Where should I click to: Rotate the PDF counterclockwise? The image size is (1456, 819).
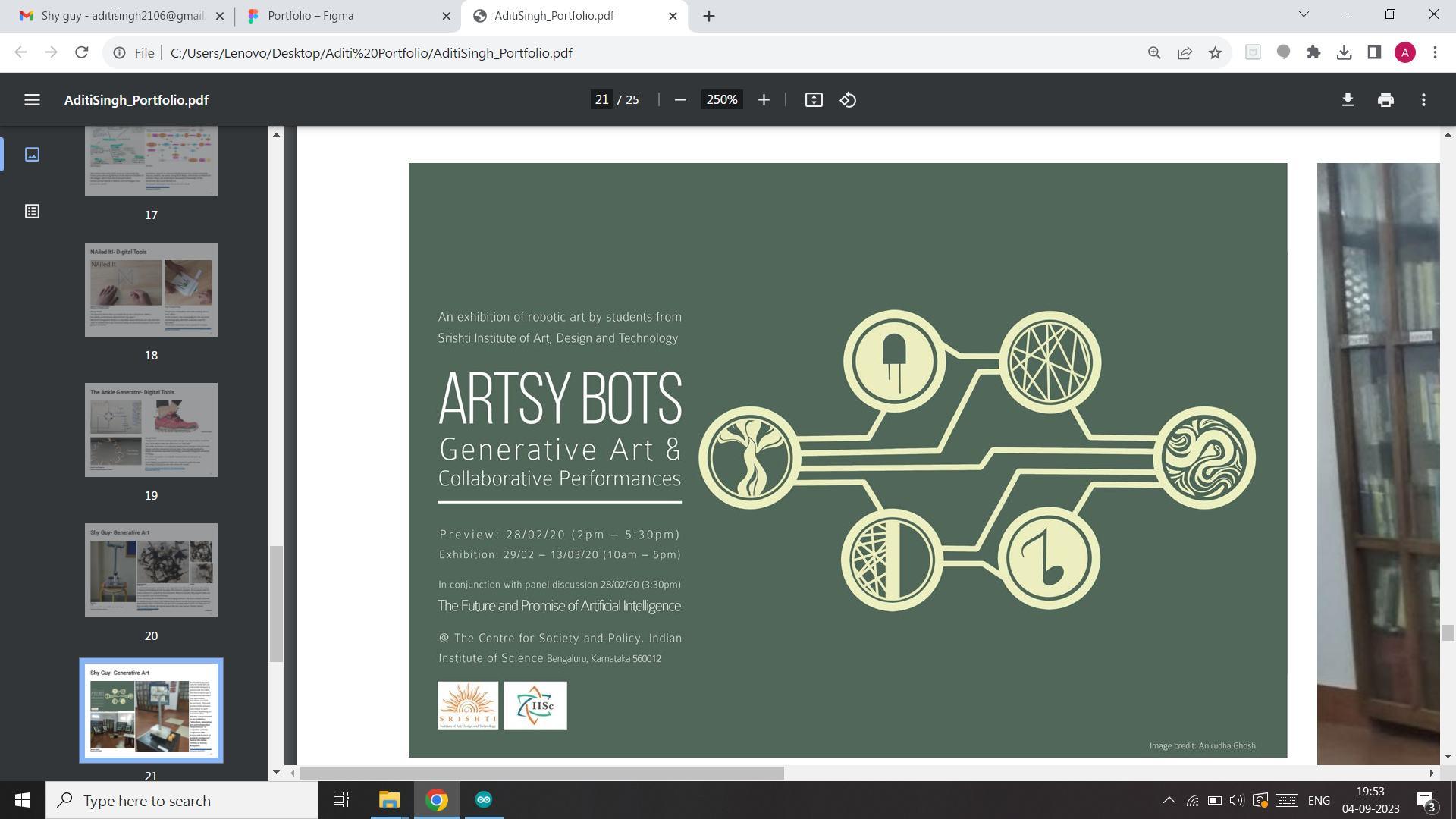click(x=848, y=100)
